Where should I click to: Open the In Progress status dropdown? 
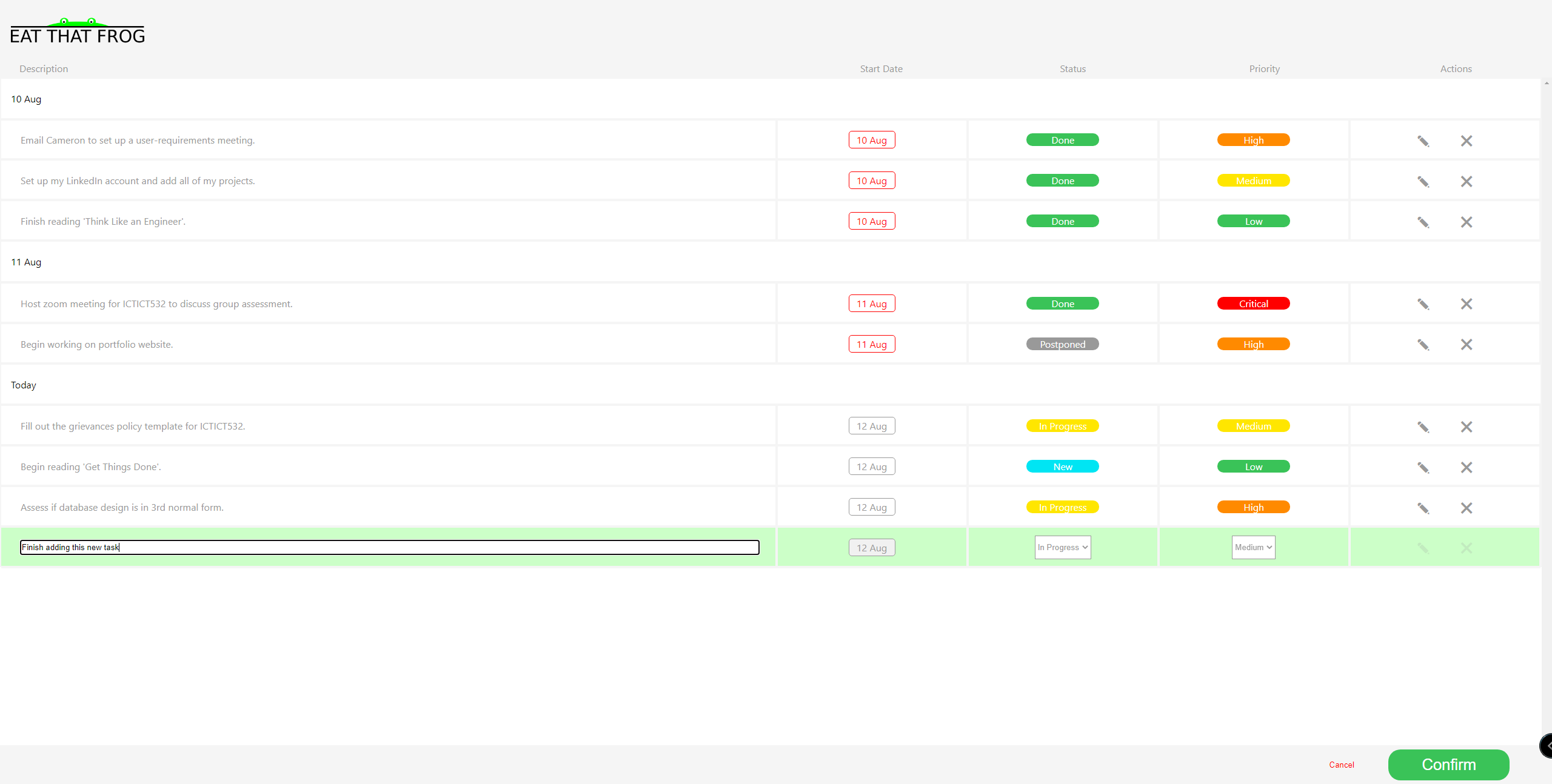point(1062,547)
